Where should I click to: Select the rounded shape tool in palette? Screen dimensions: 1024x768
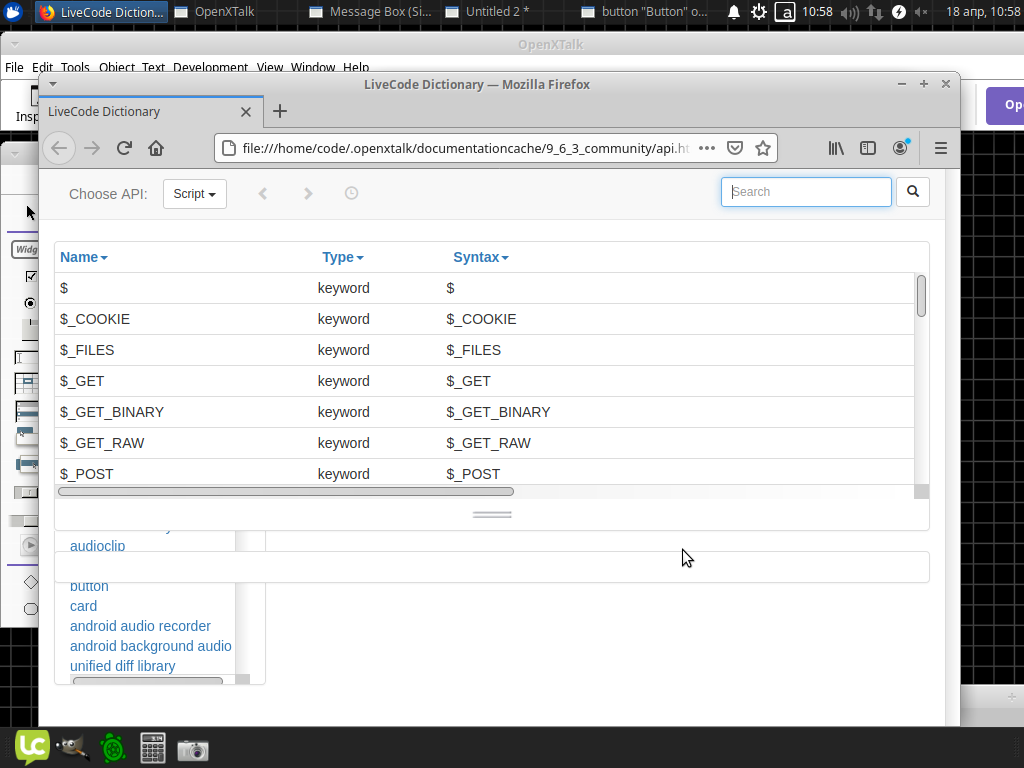31,609
